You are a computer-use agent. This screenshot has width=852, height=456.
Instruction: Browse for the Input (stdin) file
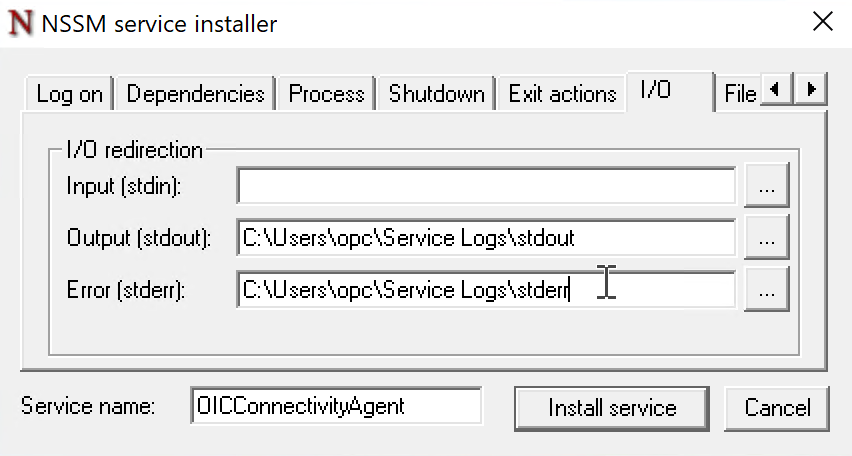pyautogui.click(x=767, y=186)
